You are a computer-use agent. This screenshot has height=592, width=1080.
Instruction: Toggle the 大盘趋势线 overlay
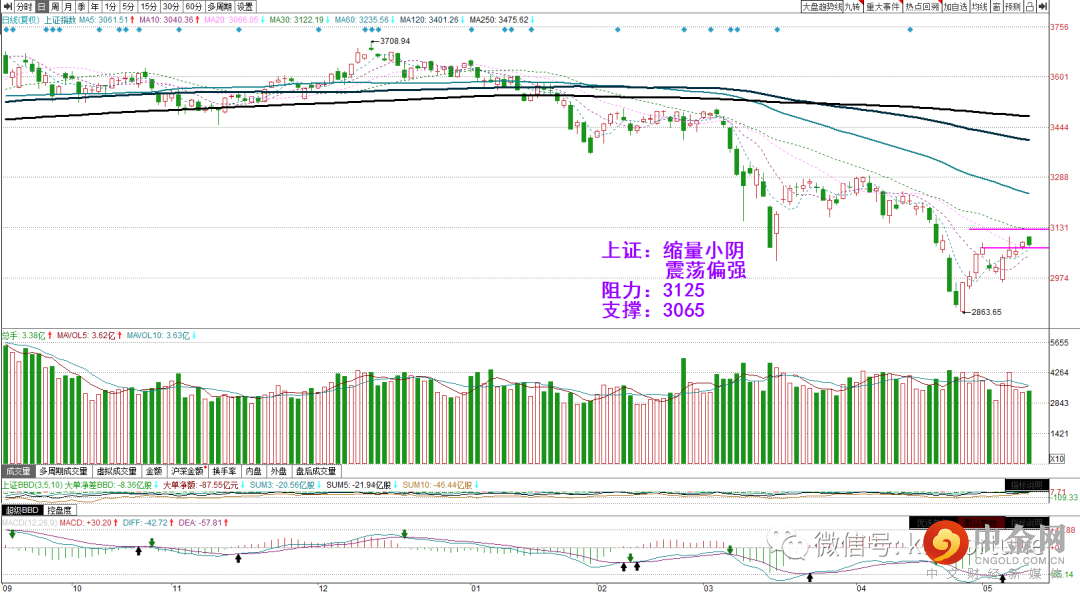click(x=822, y=6)
